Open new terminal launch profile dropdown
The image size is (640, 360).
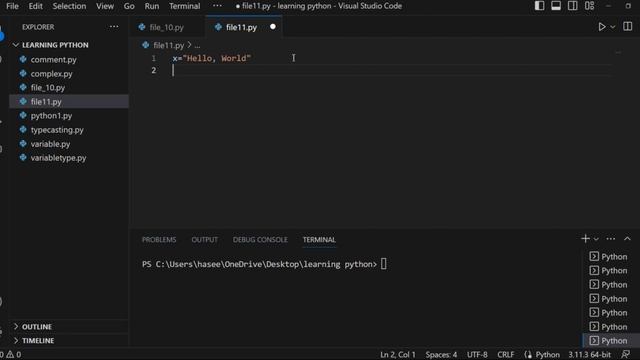pyautogui.click(x=596, y=239)
